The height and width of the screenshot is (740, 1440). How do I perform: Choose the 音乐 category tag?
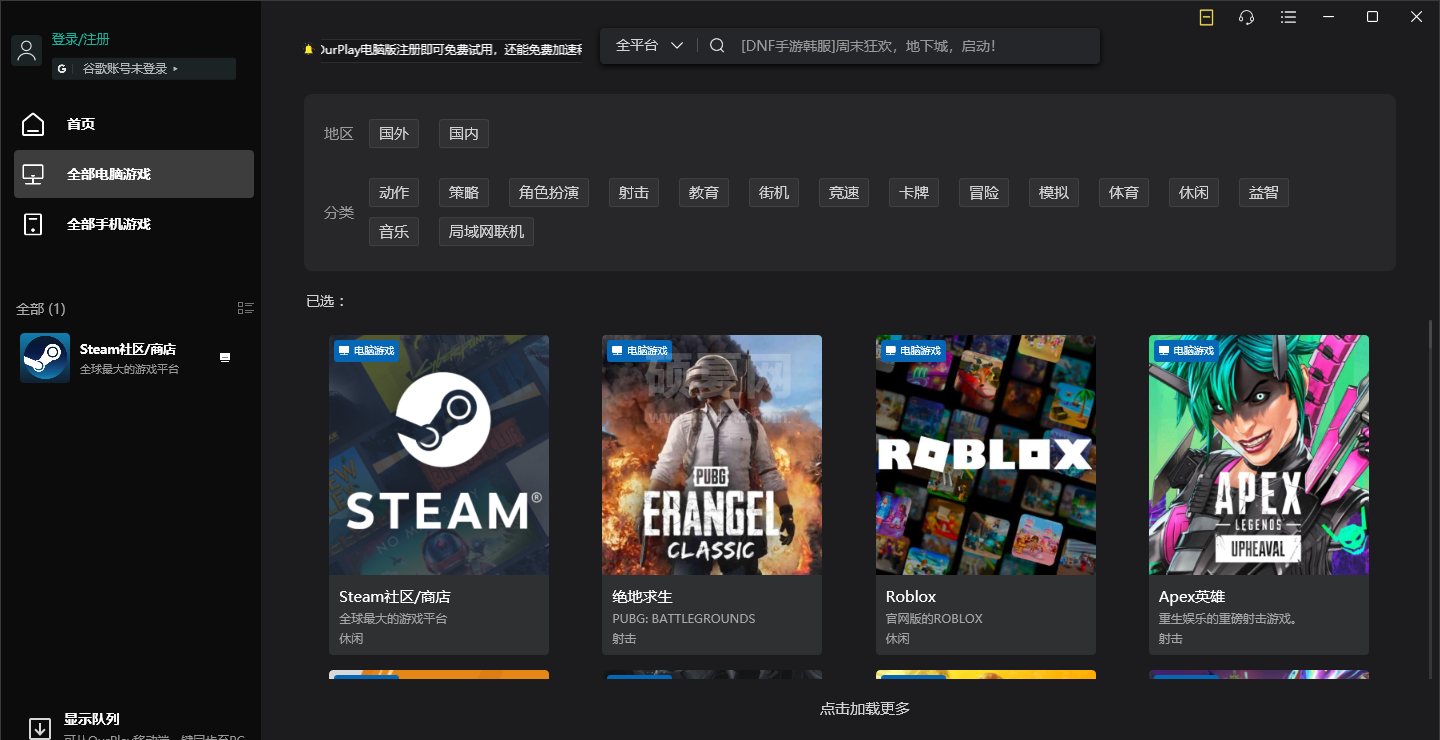394,231
